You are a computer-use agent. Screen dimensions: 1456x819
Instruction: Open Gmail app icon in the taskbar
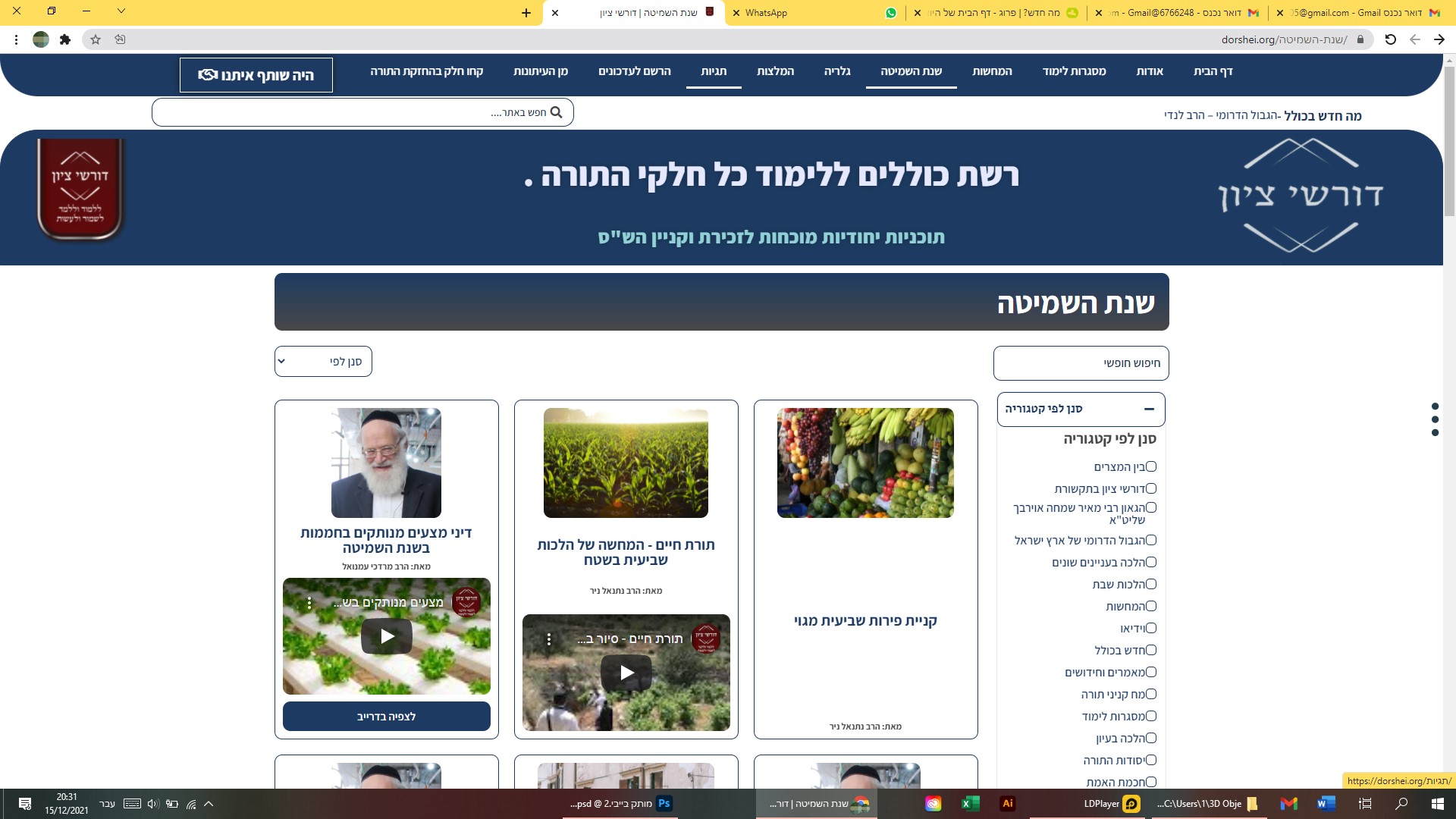coord(1289,804)
